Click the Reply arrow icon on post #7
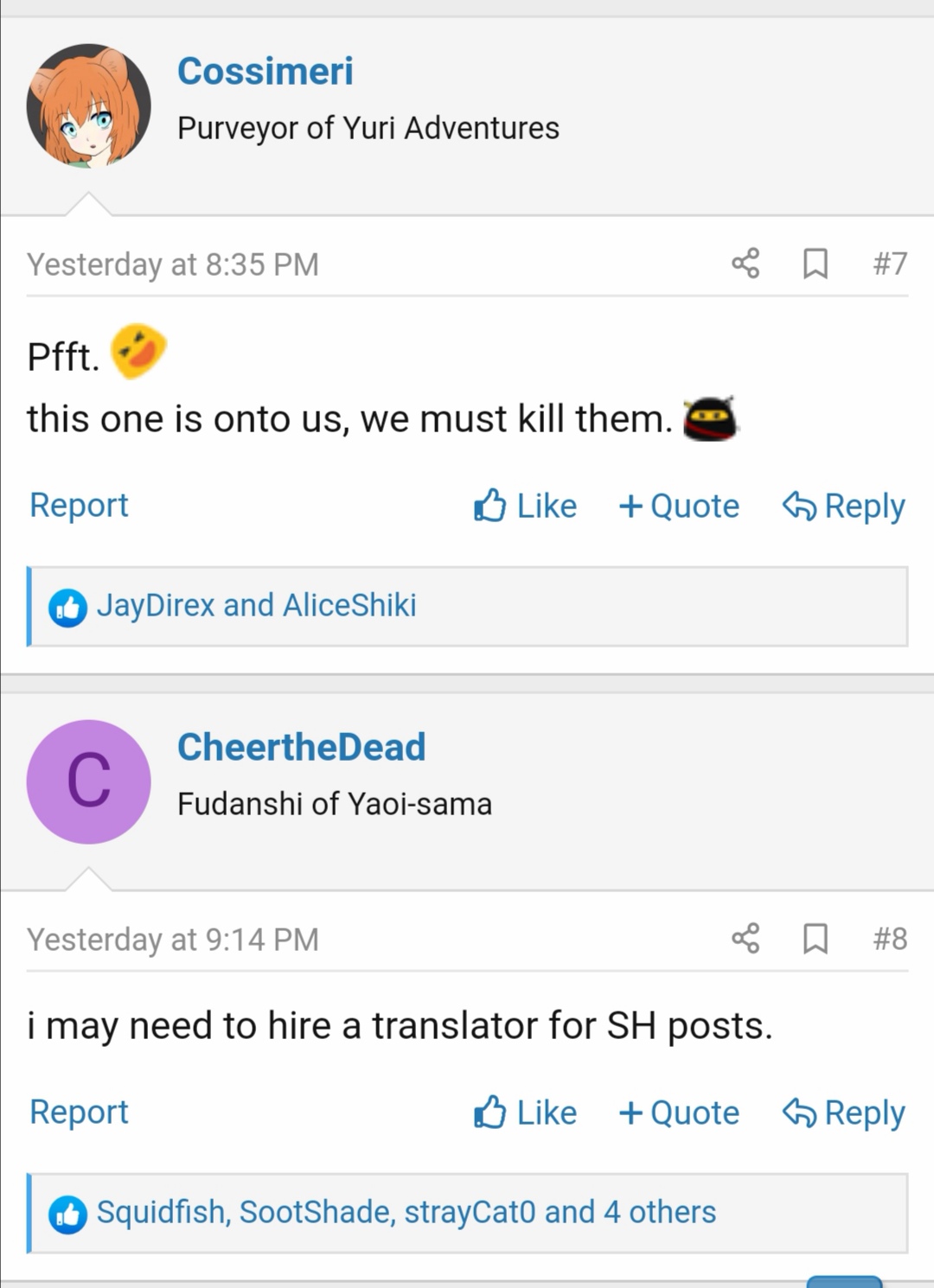Screen dimensions: 934x1288 796,506
